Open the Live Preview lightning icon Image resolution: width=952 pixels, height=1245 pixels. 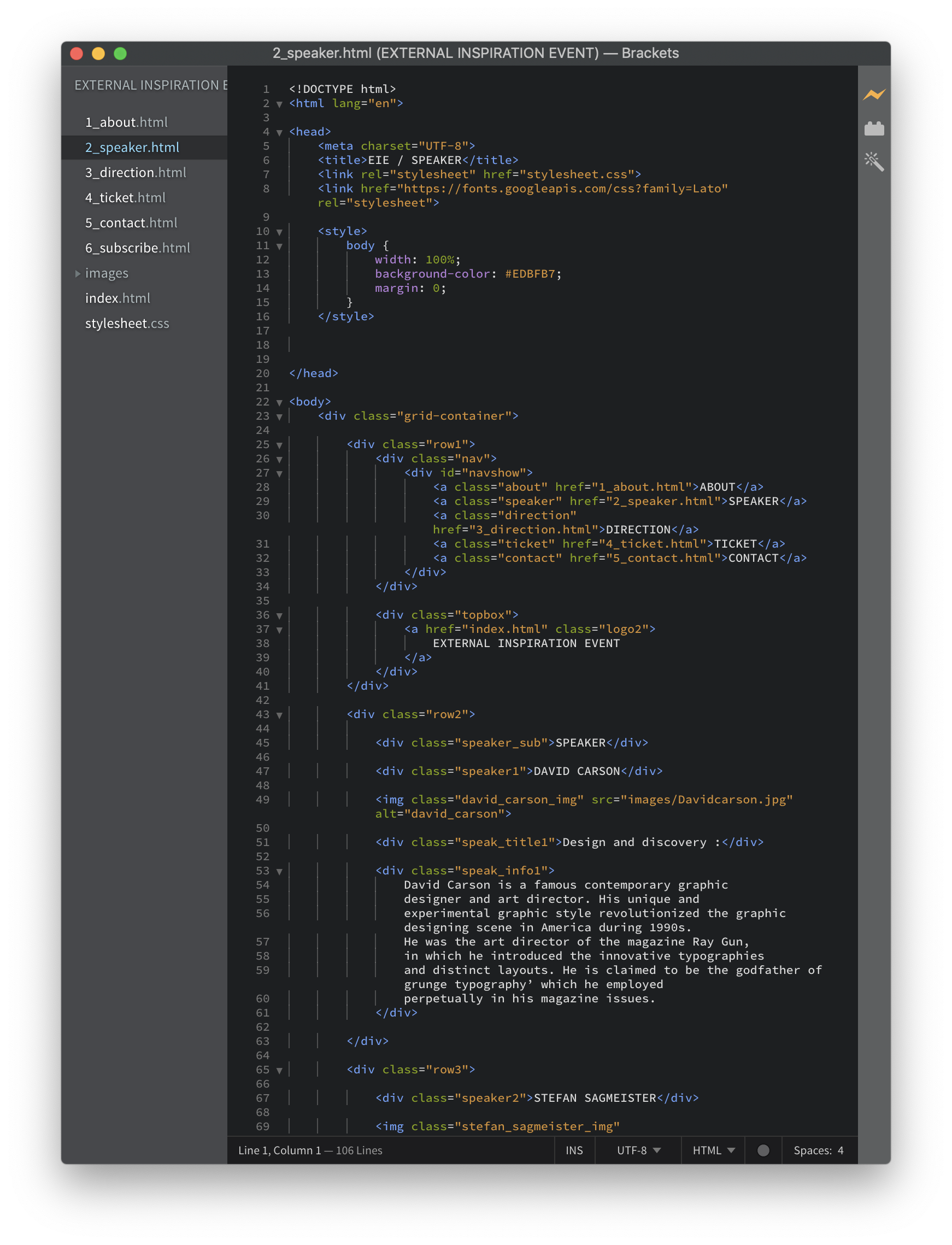point(874,95)
